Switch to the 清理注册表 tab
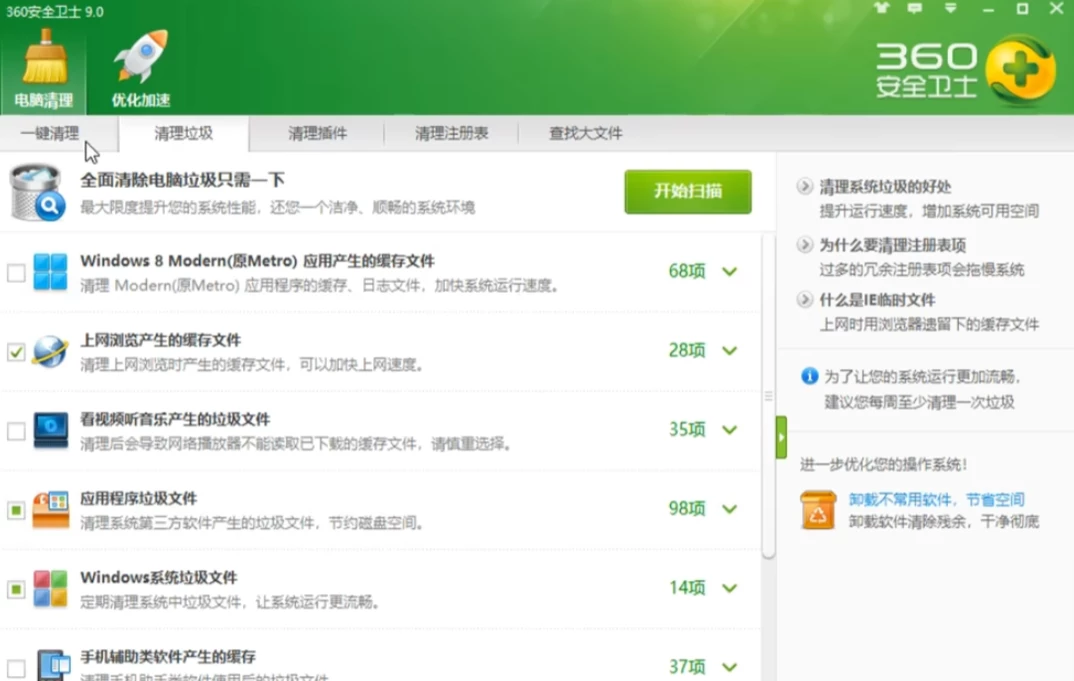The height and width of the screenshot is (681, 1074). (x=451, y=133)
